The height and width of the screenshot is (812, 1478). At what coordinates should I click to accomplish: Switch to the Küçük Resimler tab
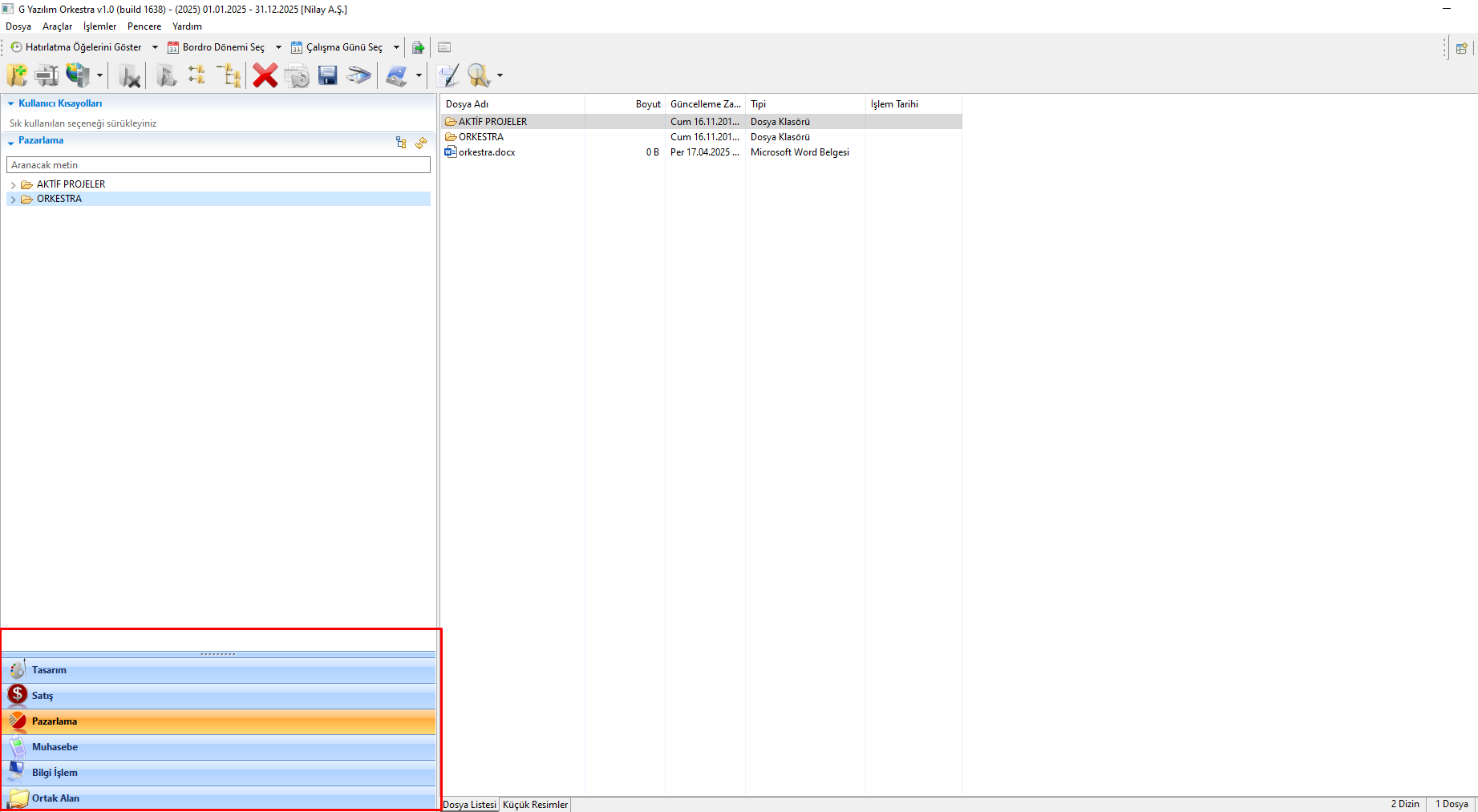coord(535,804)
